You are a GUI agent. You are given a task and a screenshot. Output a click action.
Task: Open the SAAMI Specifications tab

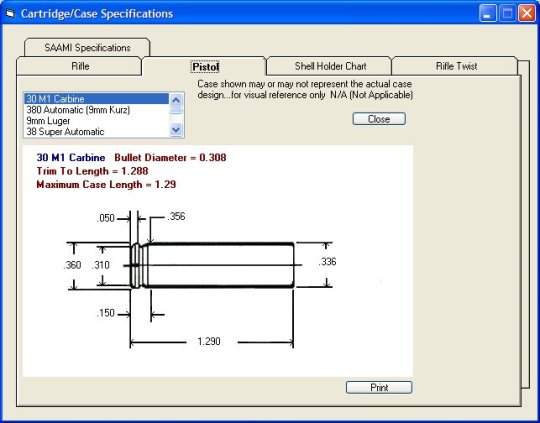click(87, 47)
